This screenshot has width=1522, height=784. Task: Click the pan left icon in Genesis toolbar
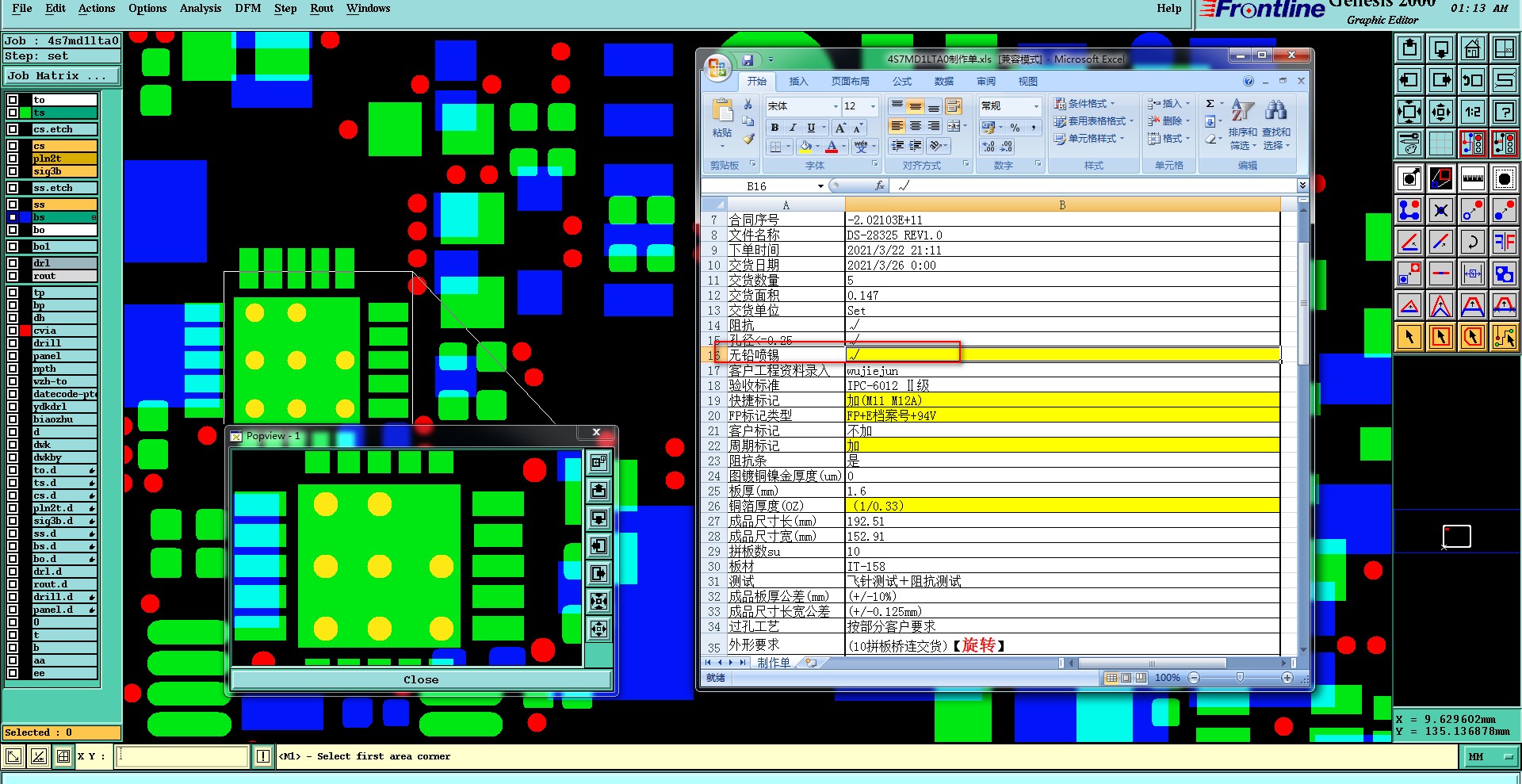[x=1409, y=80]
